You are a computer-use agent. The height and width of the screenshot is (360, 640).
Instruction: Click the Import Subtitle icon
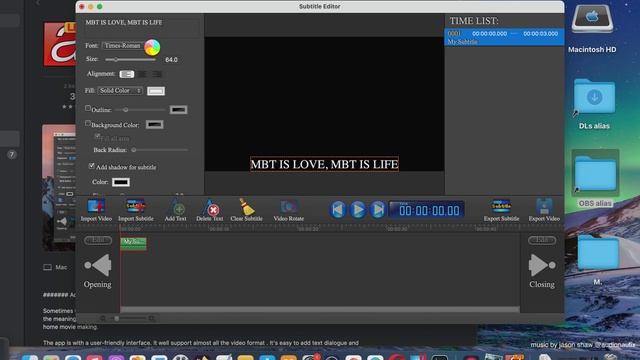pos(136,207)
